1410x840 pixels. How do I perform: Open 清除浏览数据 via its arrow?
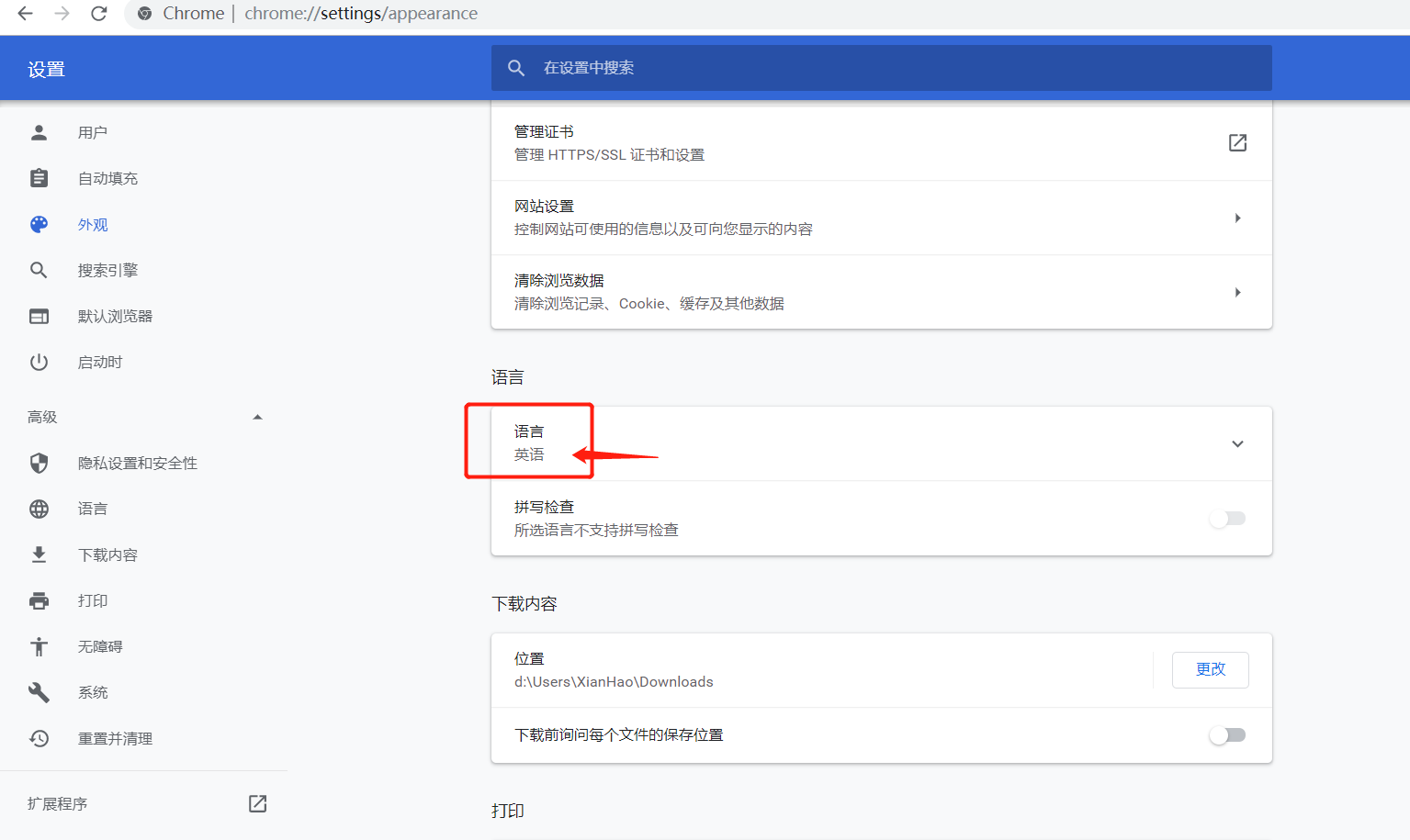click(1237, 293)
